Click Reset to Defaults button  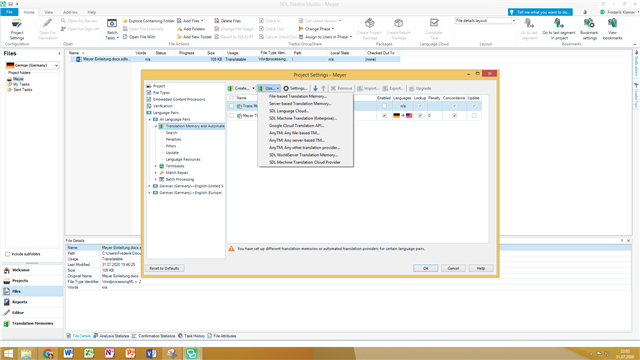pos(164,268)
